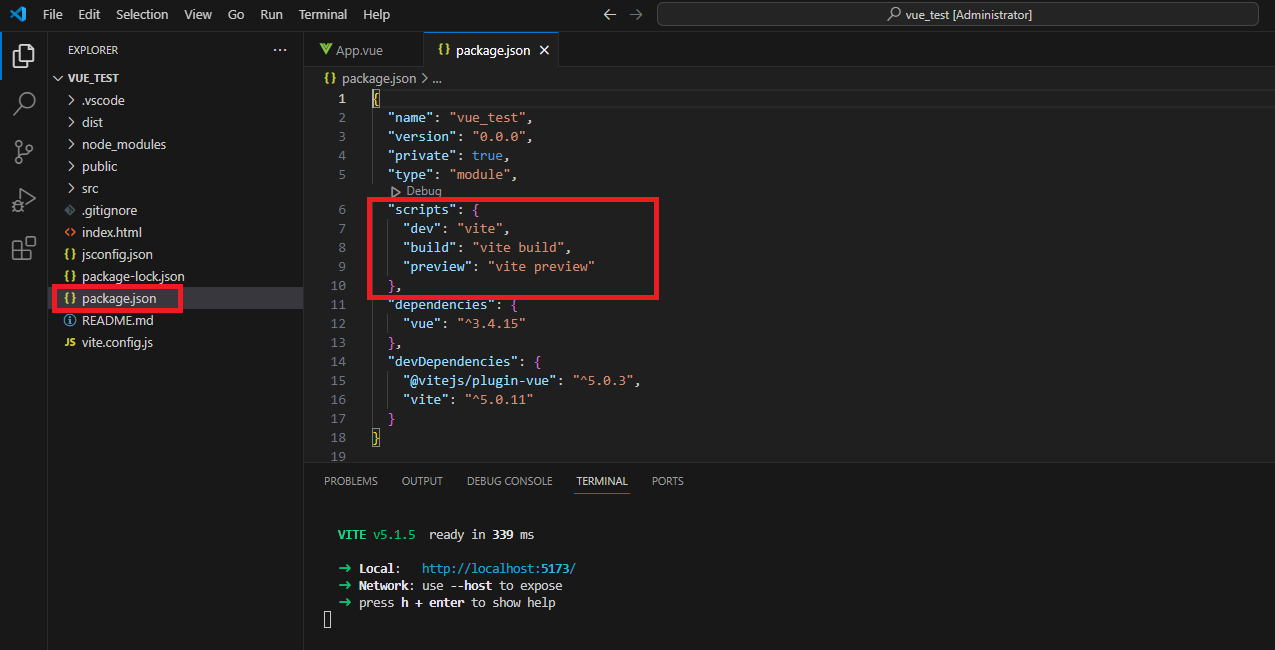The width and height of the screenshot is (1275, 650).
Task: Open the Selection menu
Action: coord(142,14)
